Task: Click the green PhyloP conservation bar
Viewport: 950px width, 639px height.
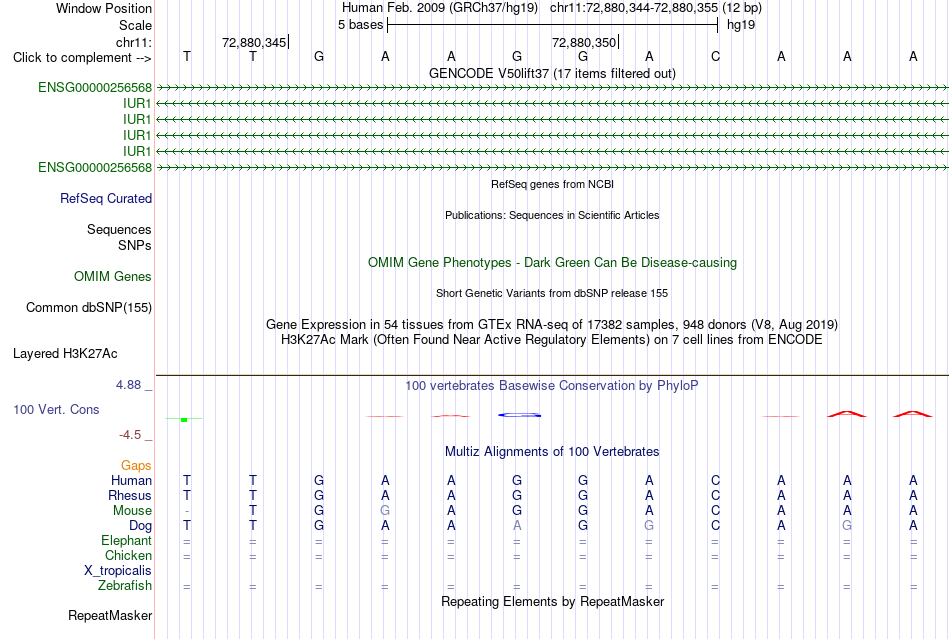Action: point(184,419)
